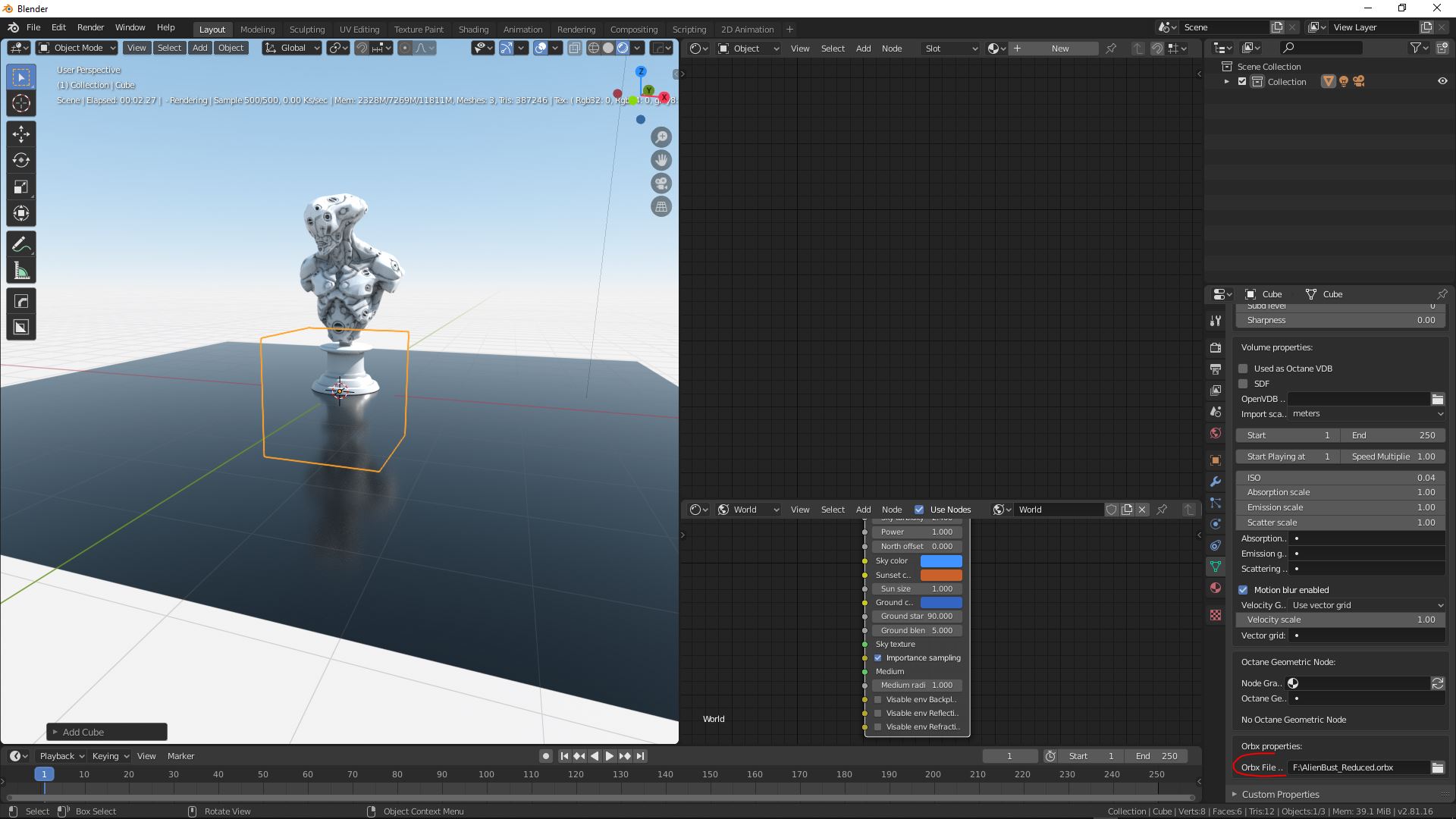Hide Collection with the eye icon
Viewport: 1456px width, 819px height.
click(x=1442, y=81)
